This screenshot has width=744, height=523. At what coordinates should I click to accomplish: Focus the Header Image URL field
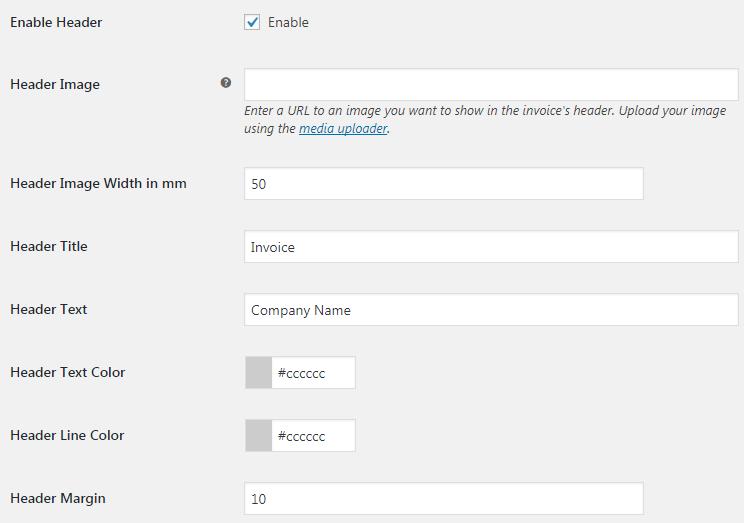(x=491, y=84)
